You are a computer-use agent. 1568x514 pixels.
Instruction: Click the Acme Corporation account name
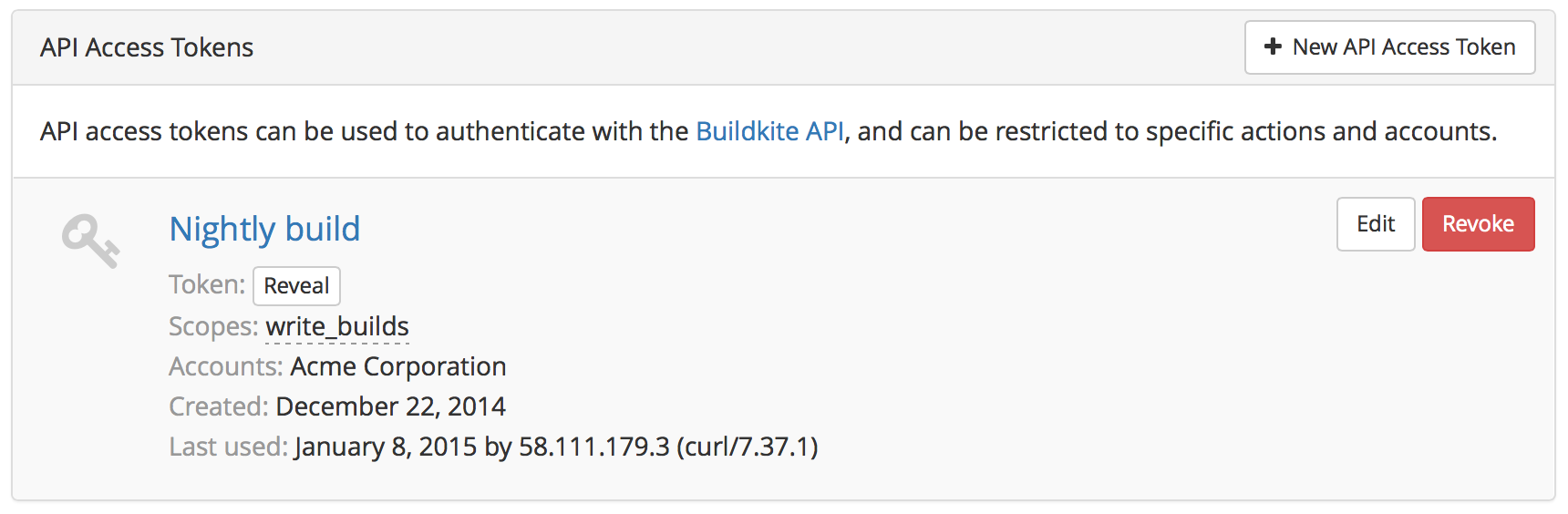(x=398, y=366)
